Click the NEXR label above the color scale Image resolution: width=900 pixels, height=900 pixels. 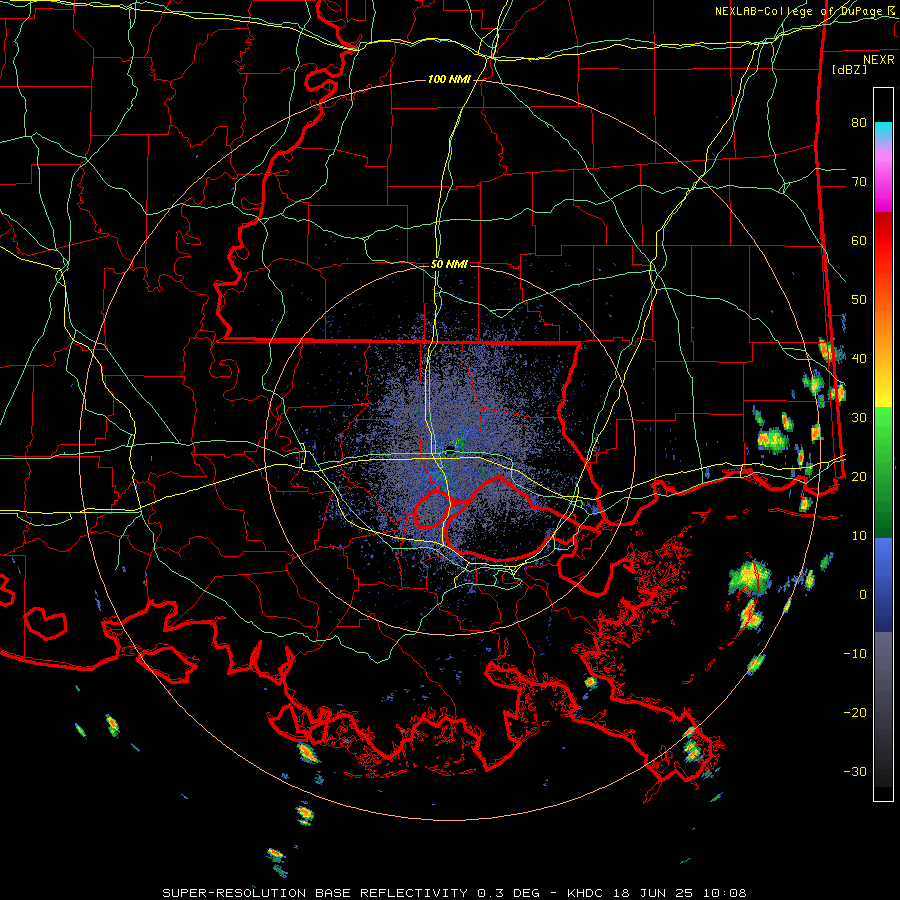[x=878, y=60]
